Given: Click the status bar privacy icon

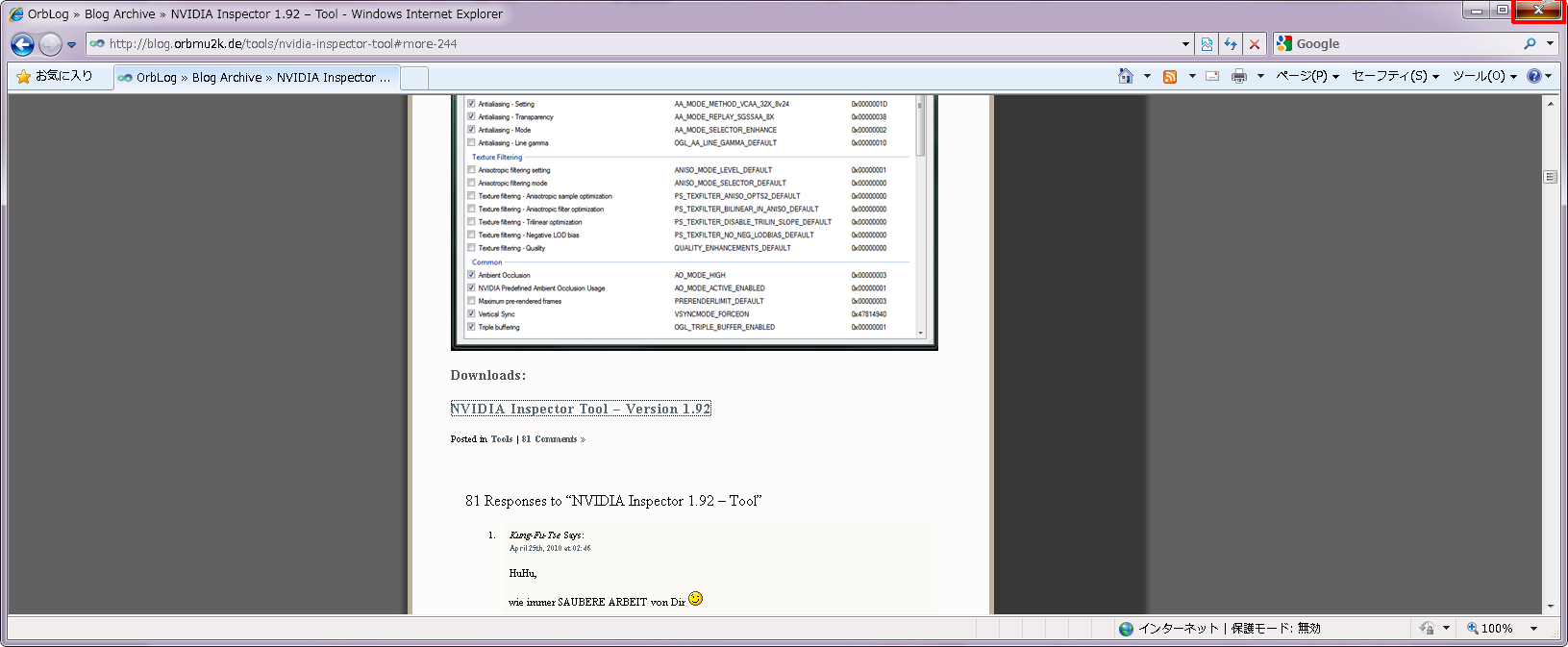Looking at the screenshot, I should pyautogui.click(x=1427, y=629).
